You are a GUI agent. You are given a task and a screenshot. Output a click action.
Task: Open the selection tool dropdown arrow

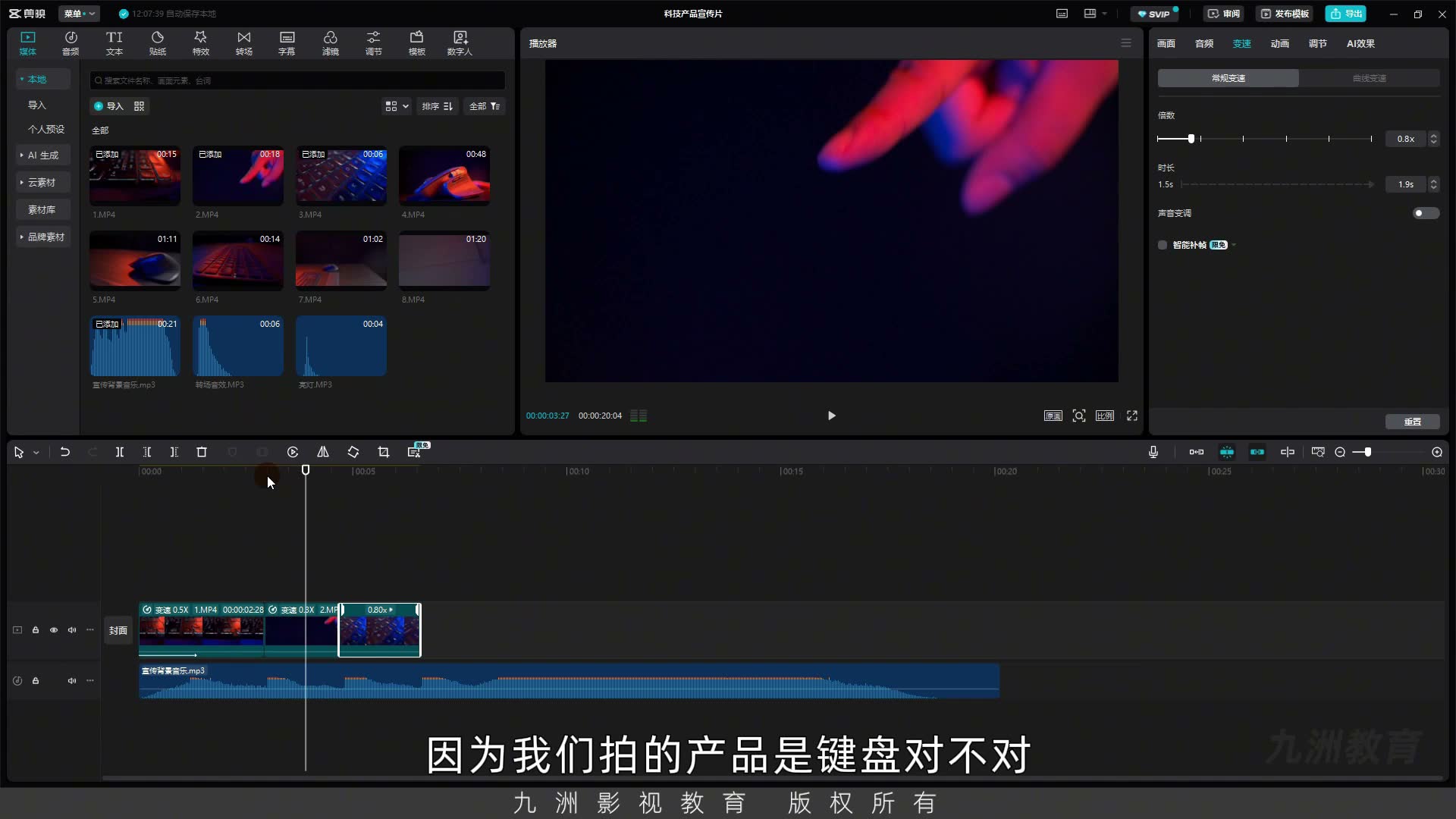tap(36, 453)
